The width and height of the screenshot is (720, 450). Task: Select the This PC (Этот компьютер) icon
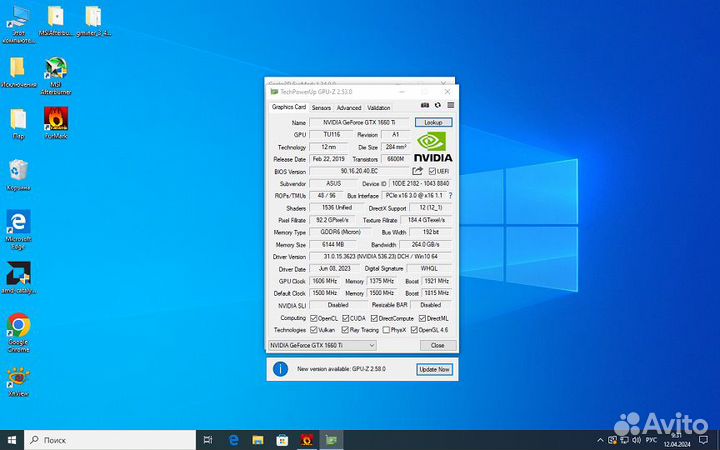point(18,25)
